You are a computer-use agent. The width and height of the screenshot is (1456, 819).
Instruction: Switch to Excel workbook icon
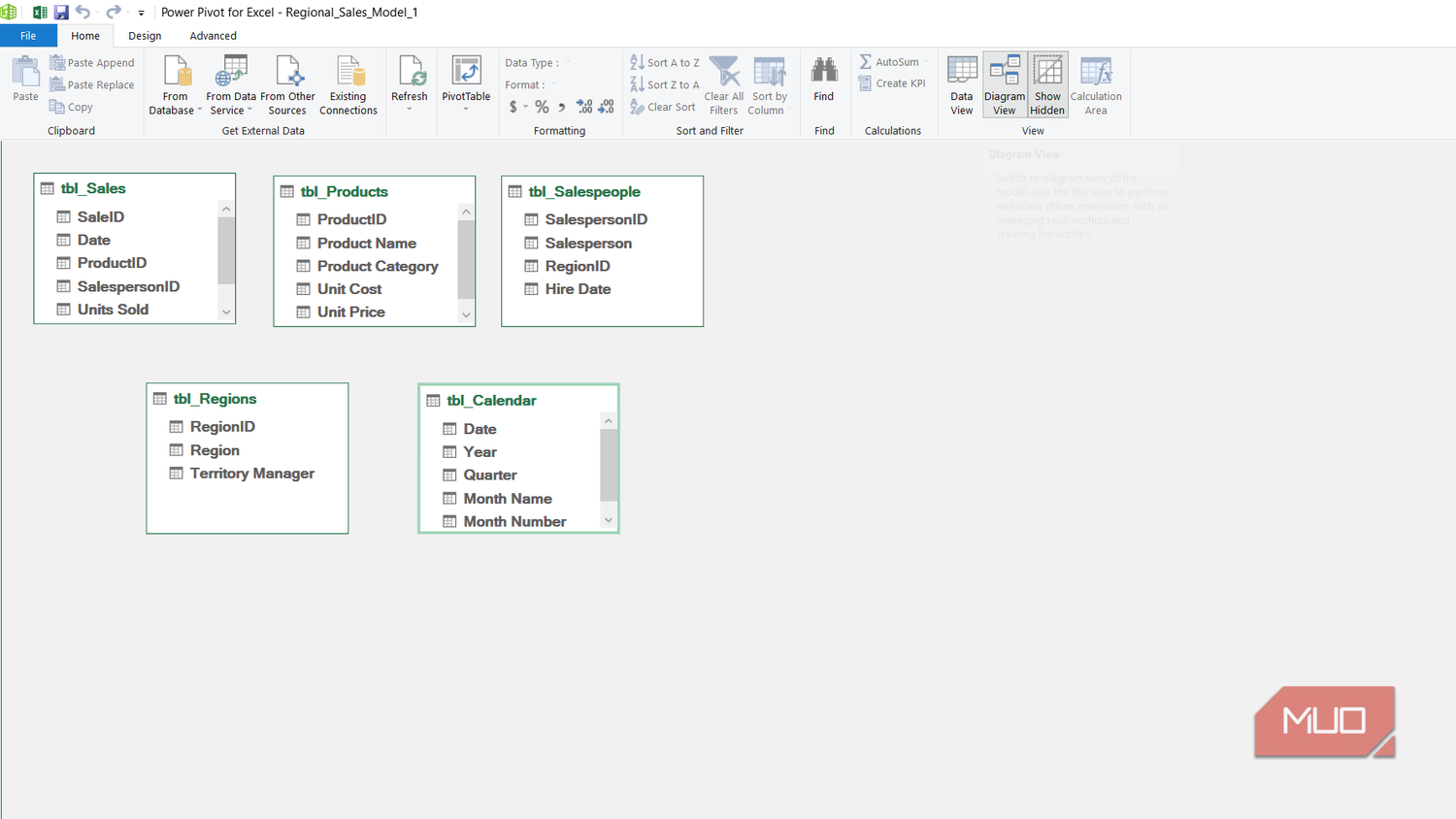(40, 13)
